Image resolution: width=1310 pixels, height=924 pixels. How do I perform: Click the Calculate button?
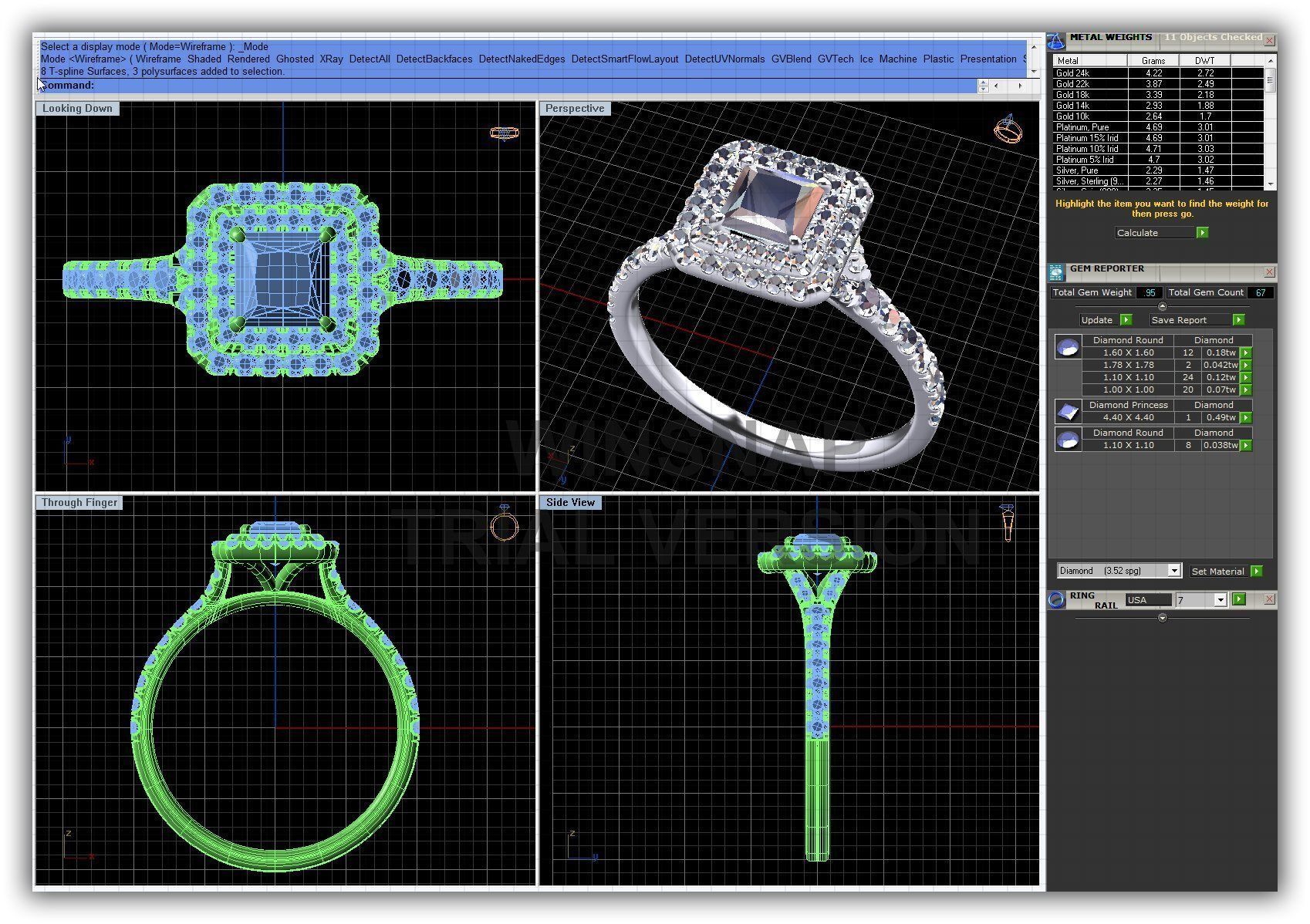tap(1155, 232)
